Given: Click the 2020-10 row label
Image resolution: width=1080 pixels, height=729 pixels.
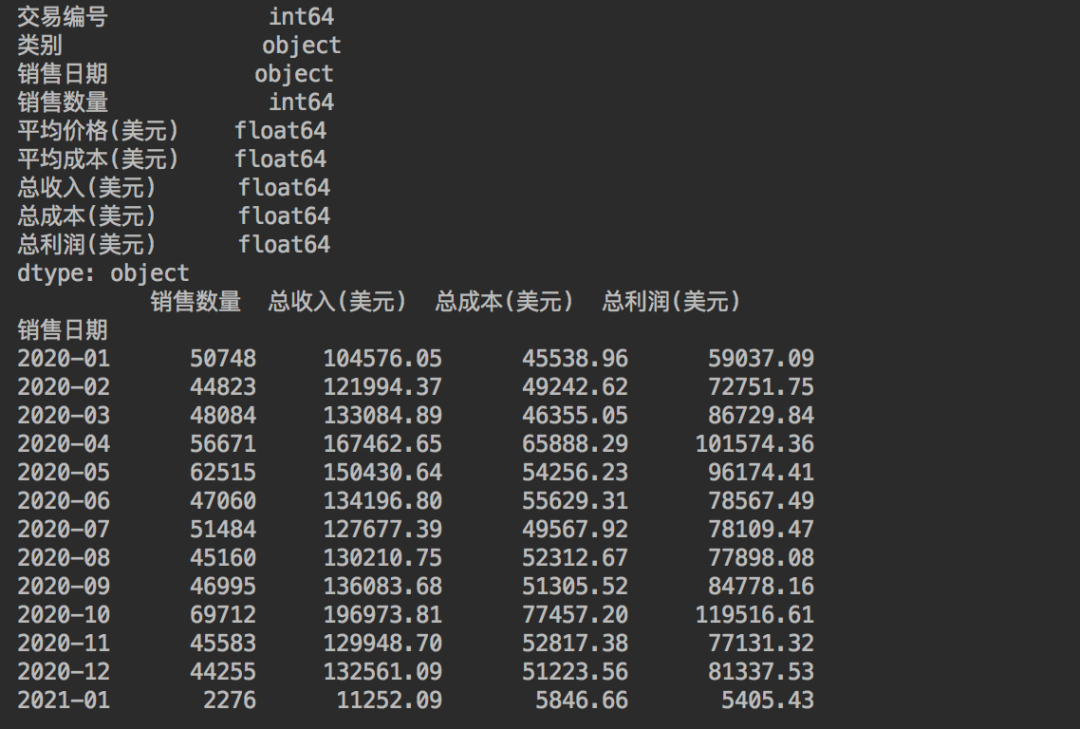Looking at the screenshot, I should coord(63,615).
